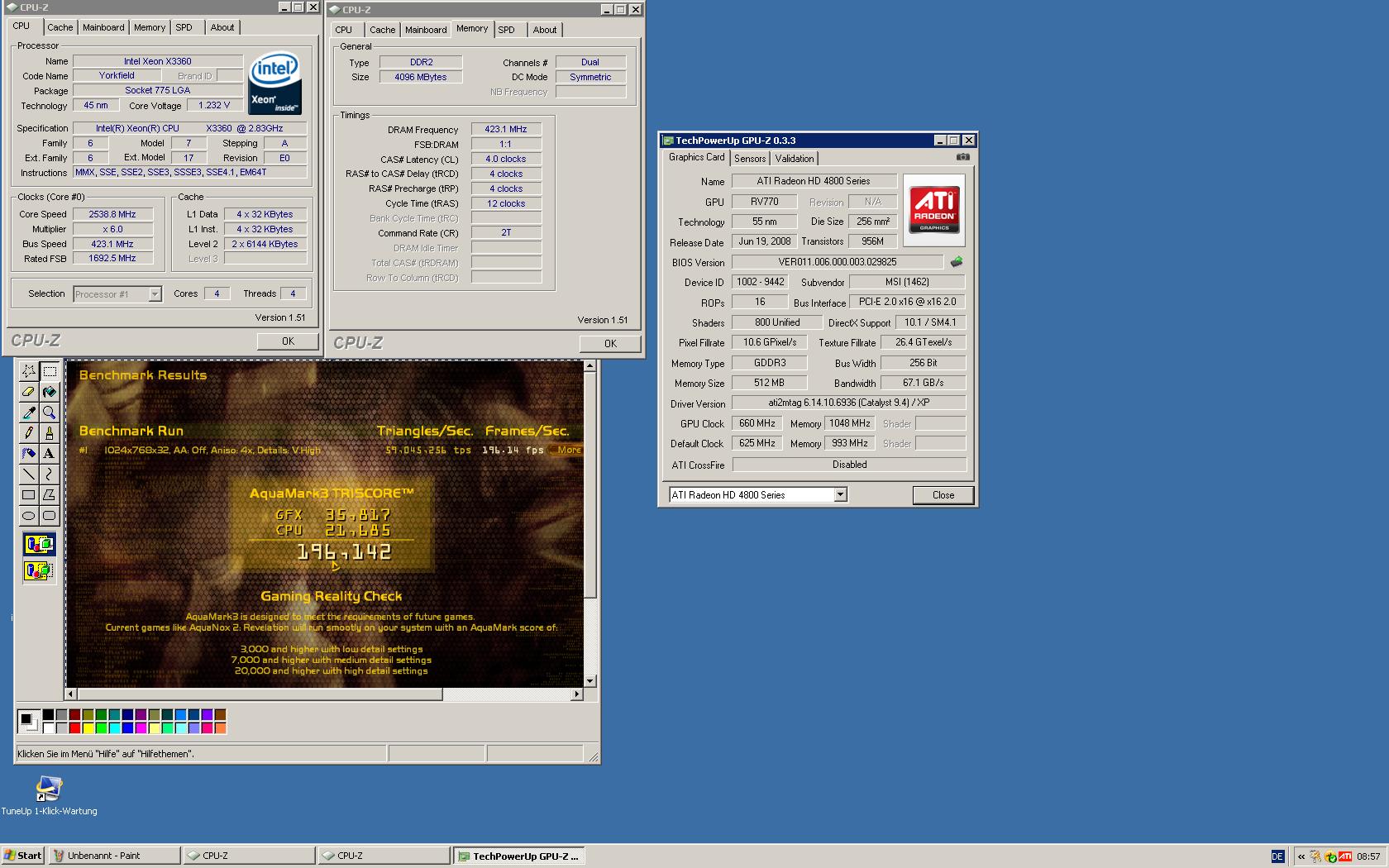This screenshot has height=868, width=1389.
Task: Select the Curve tool in Paint
Action: pyautogui.click(x=50, y=475)
